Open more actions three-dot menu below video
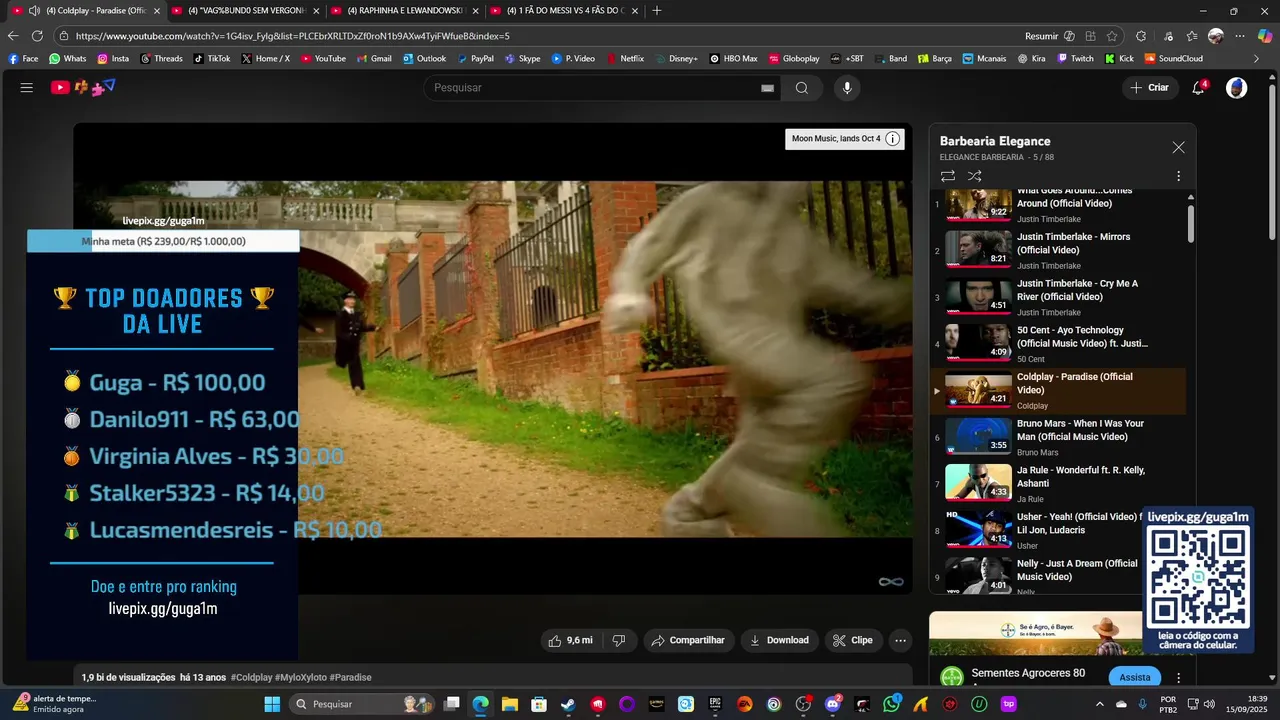1280x720 pixels. pyautogui.click(x=900, y=640)
